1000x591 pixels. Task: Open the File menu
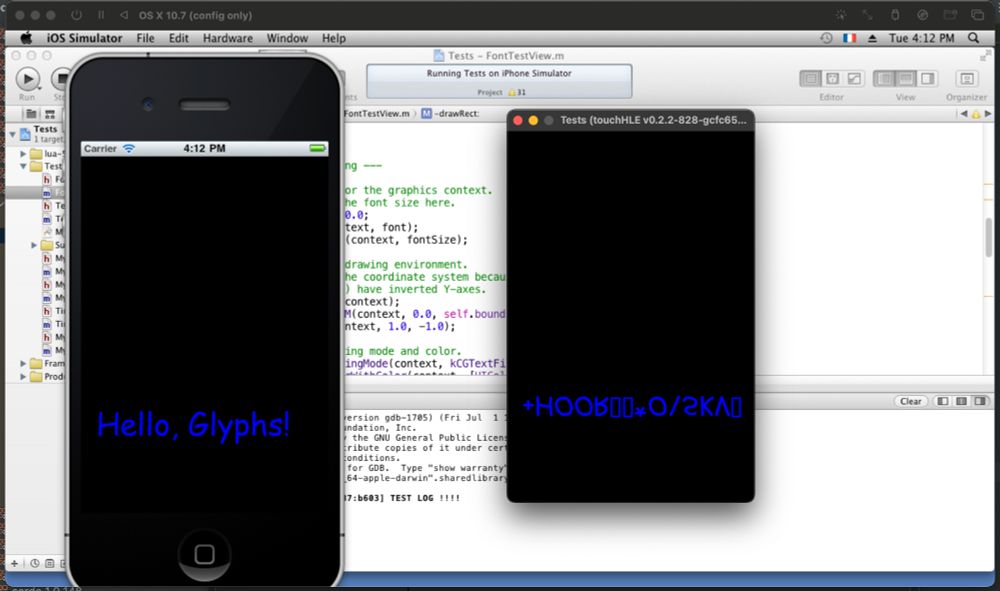click(145, 38)
